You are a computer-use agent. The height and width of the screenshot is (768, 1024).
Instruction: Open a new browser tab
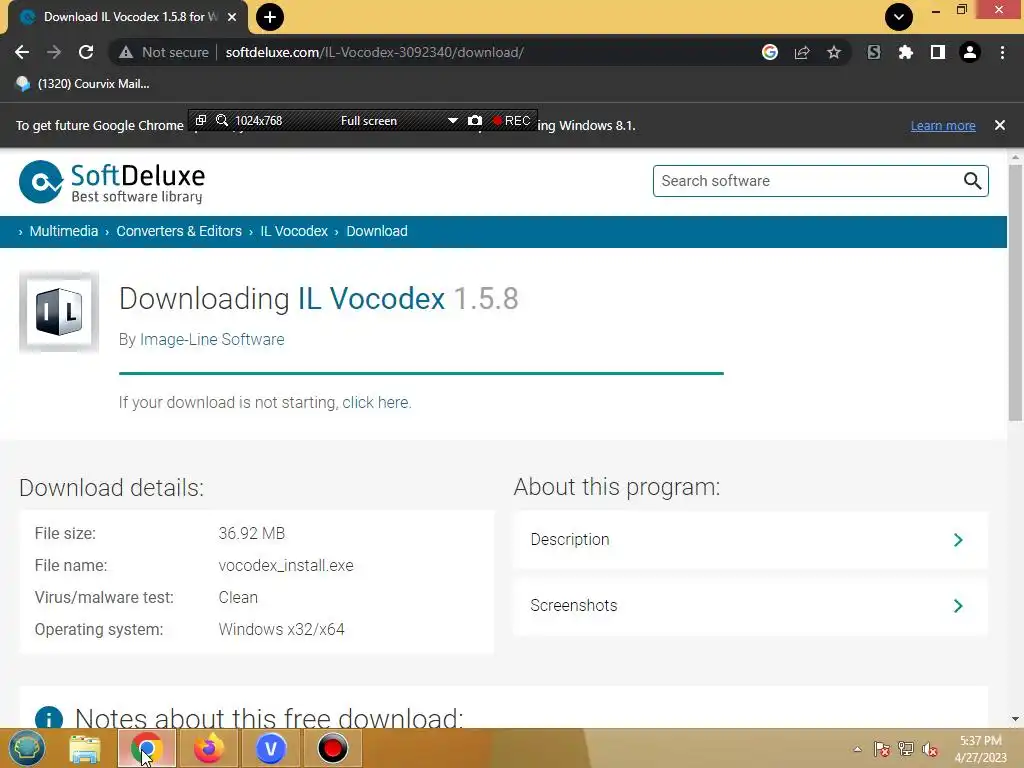(x=270, y=17)
